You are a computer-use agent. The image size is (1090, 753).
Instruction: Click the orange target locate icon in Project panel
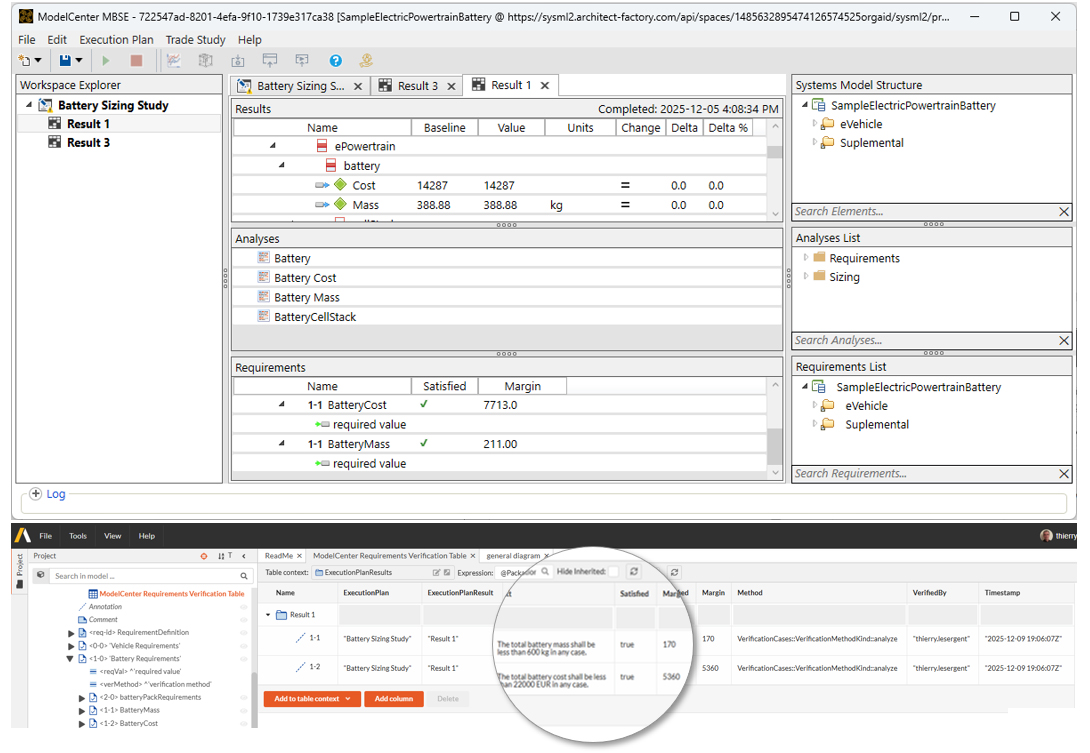pos(204,556)
